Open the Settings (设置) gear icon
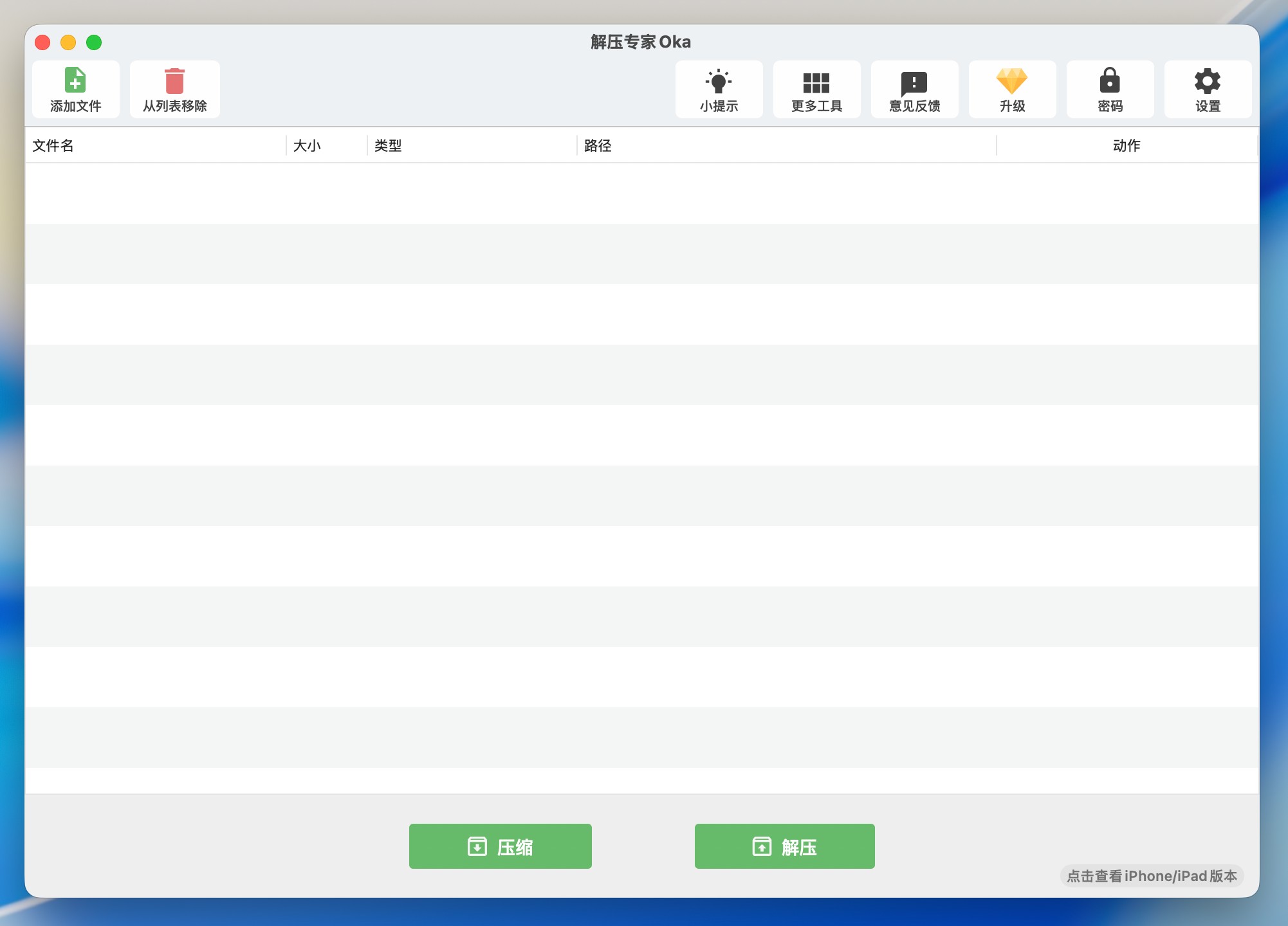The height and width of the screenshot is (926, 1288). pyautogui.click(x=1208, y=81)
